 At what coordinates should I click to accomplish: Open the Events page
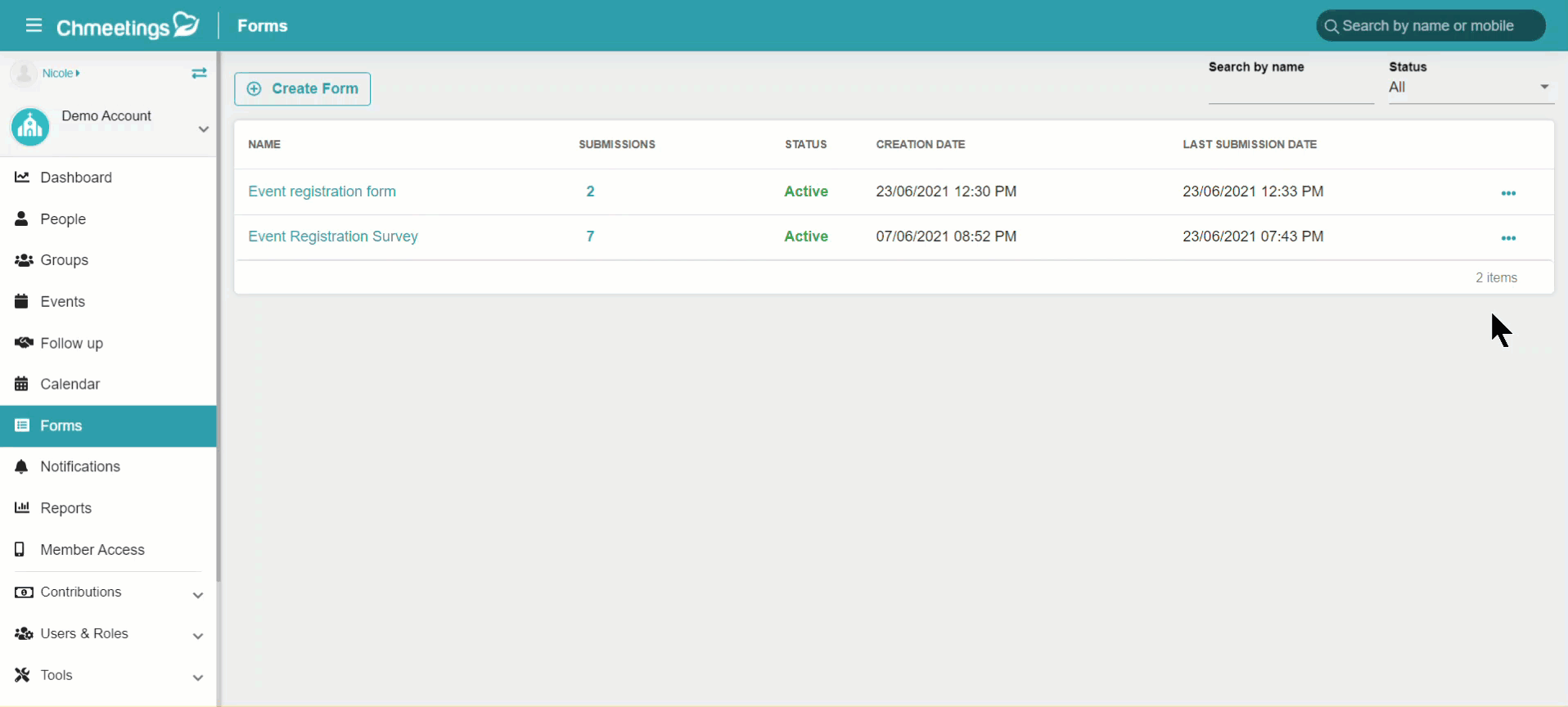[108, 301]
